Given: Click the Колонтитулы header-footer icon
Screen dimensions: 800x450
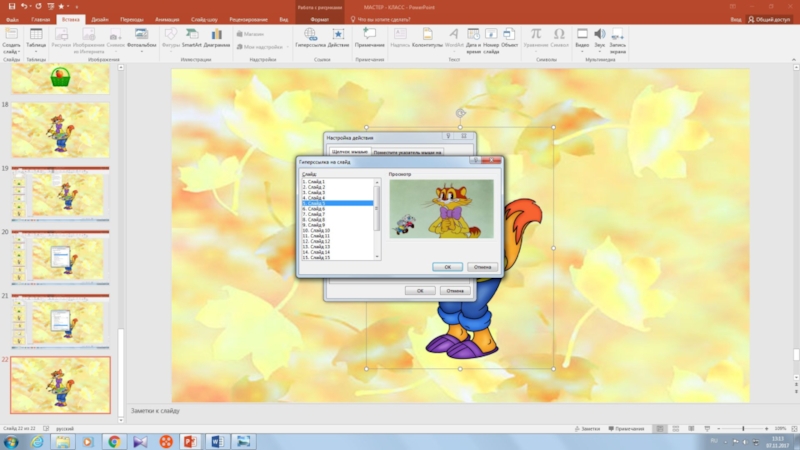Looking at the screenshot, I should (x=427, y=36).
